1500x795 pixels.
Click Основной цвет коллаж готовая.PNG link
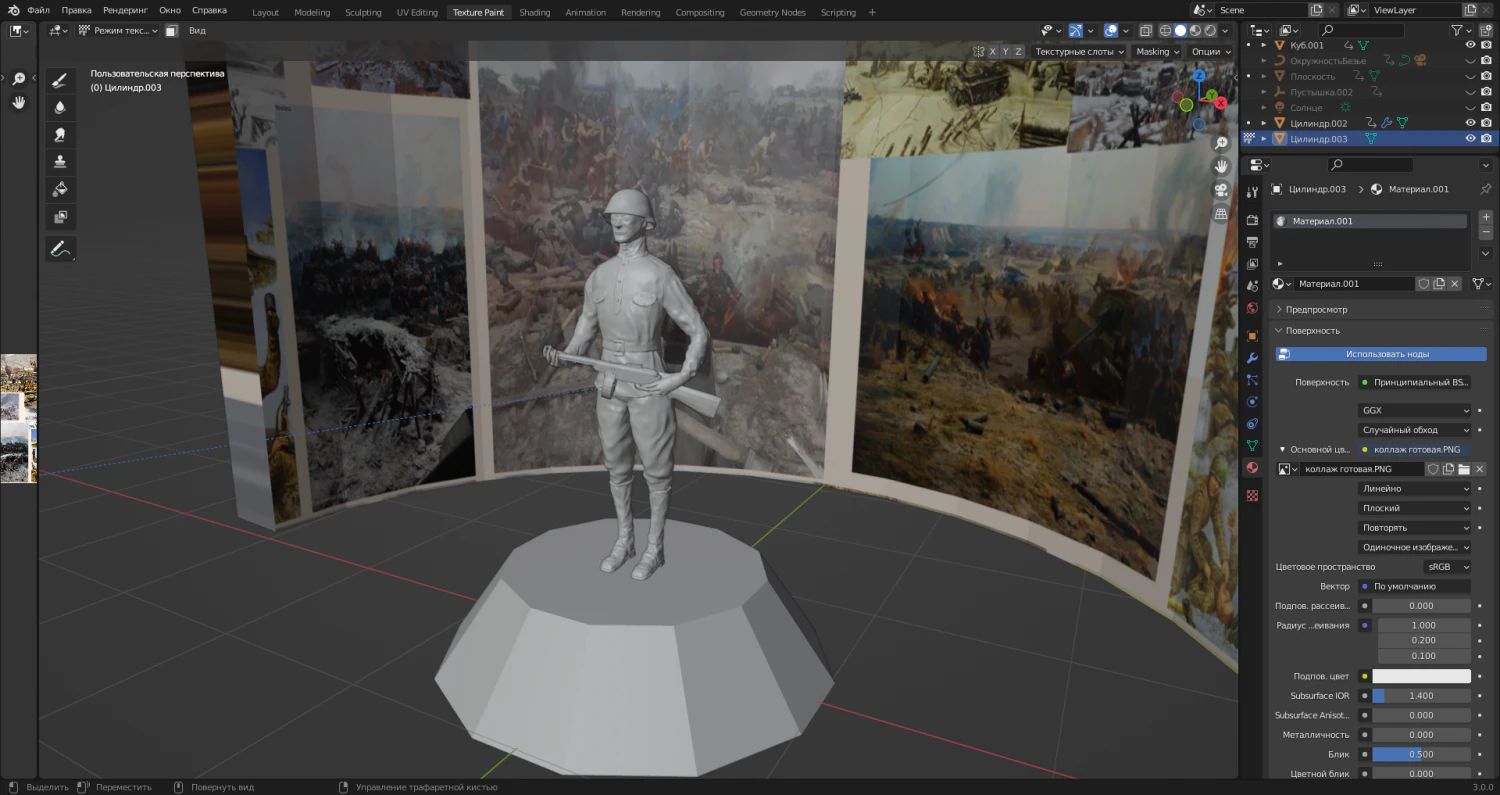[1414, 450]
